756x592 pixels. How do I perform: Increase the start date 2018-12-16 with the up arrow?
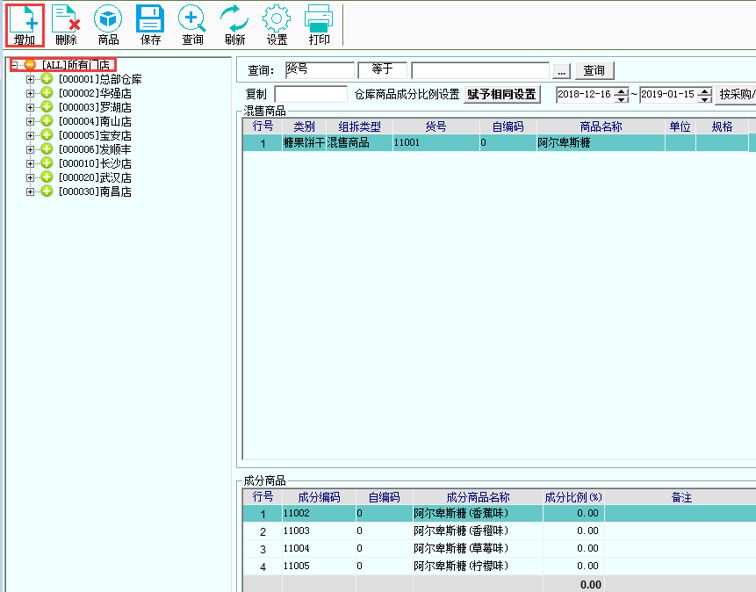(622, 91)
